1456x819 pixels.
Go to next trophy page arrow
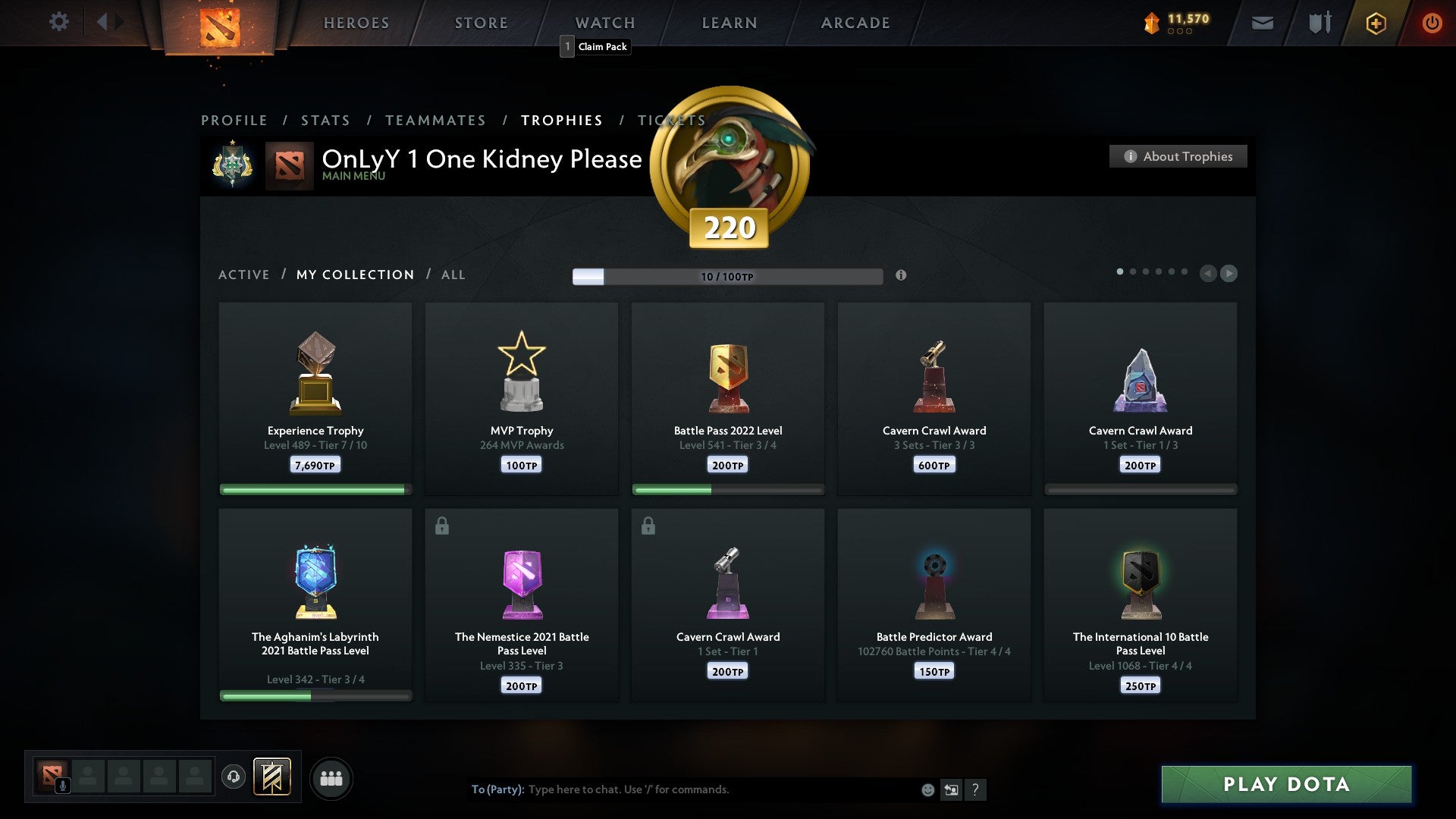[1229, 273]
